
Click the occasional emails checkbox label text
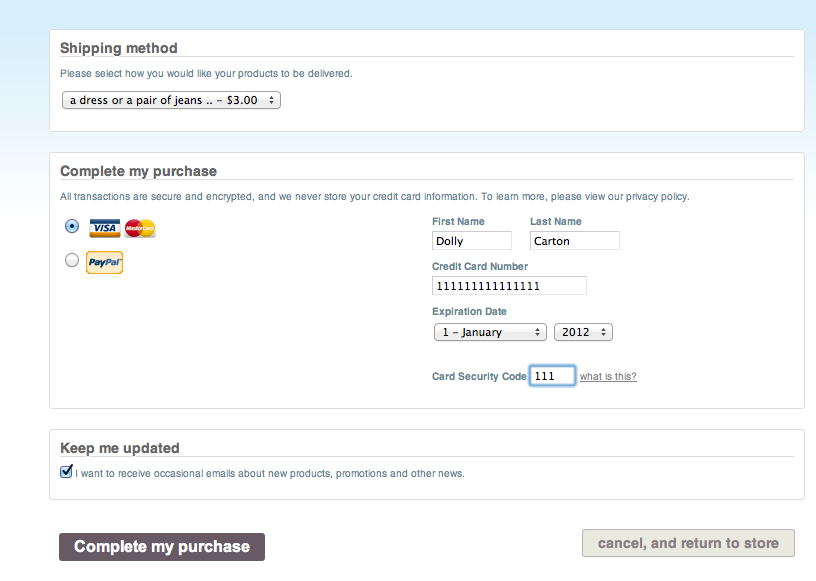coord(270,473)
